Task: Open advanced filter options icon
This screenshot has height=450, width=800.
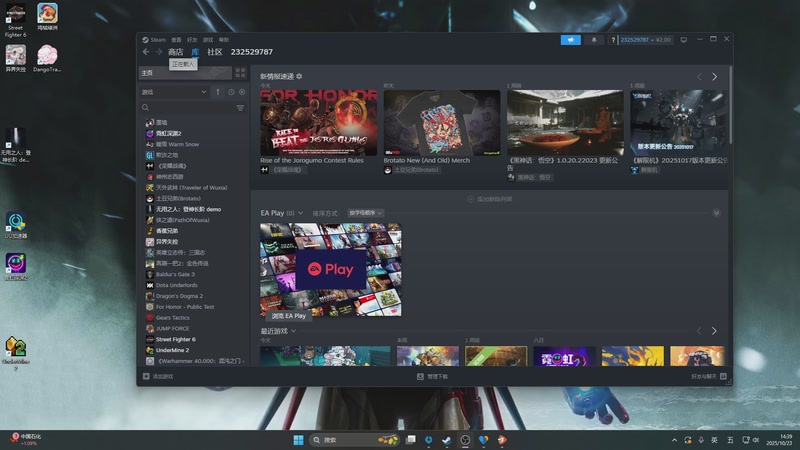Action: [240, 108]
